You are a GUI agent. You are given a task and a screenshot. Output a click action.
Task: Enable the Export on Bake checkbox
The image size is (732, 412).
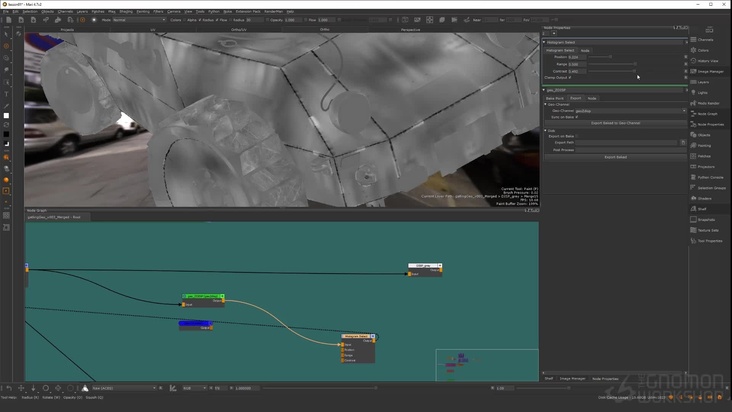pyautogui.click(x=577, y=136)
